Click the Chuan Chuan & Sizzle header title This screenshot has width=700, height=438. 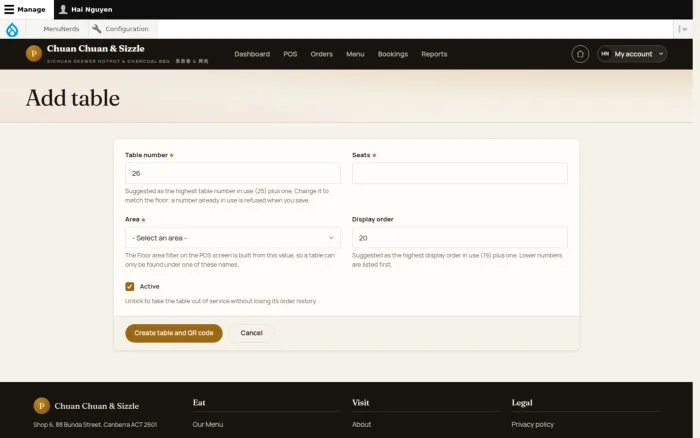pyautogui.click(x=96, y=49)
